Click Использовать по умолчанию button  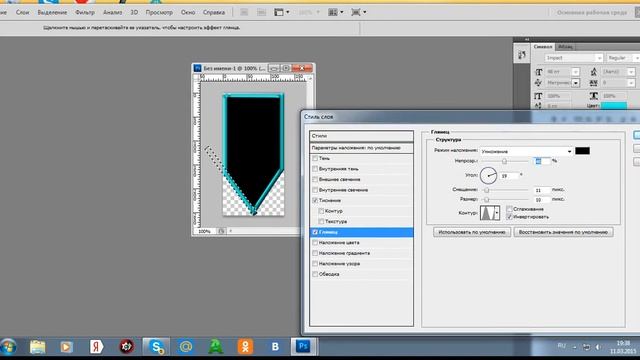pos(472,232)
